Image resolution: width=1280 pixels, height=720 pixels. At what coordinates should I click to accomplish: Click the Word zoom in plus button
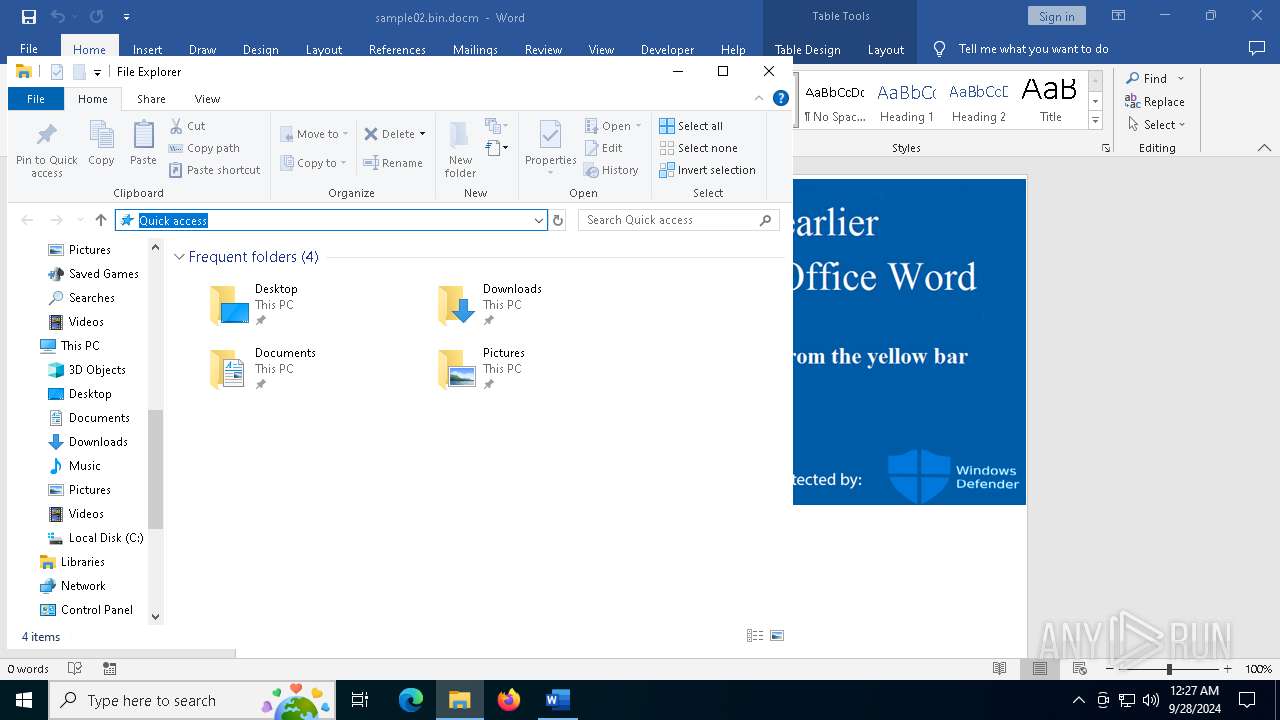coord(1227,669)
